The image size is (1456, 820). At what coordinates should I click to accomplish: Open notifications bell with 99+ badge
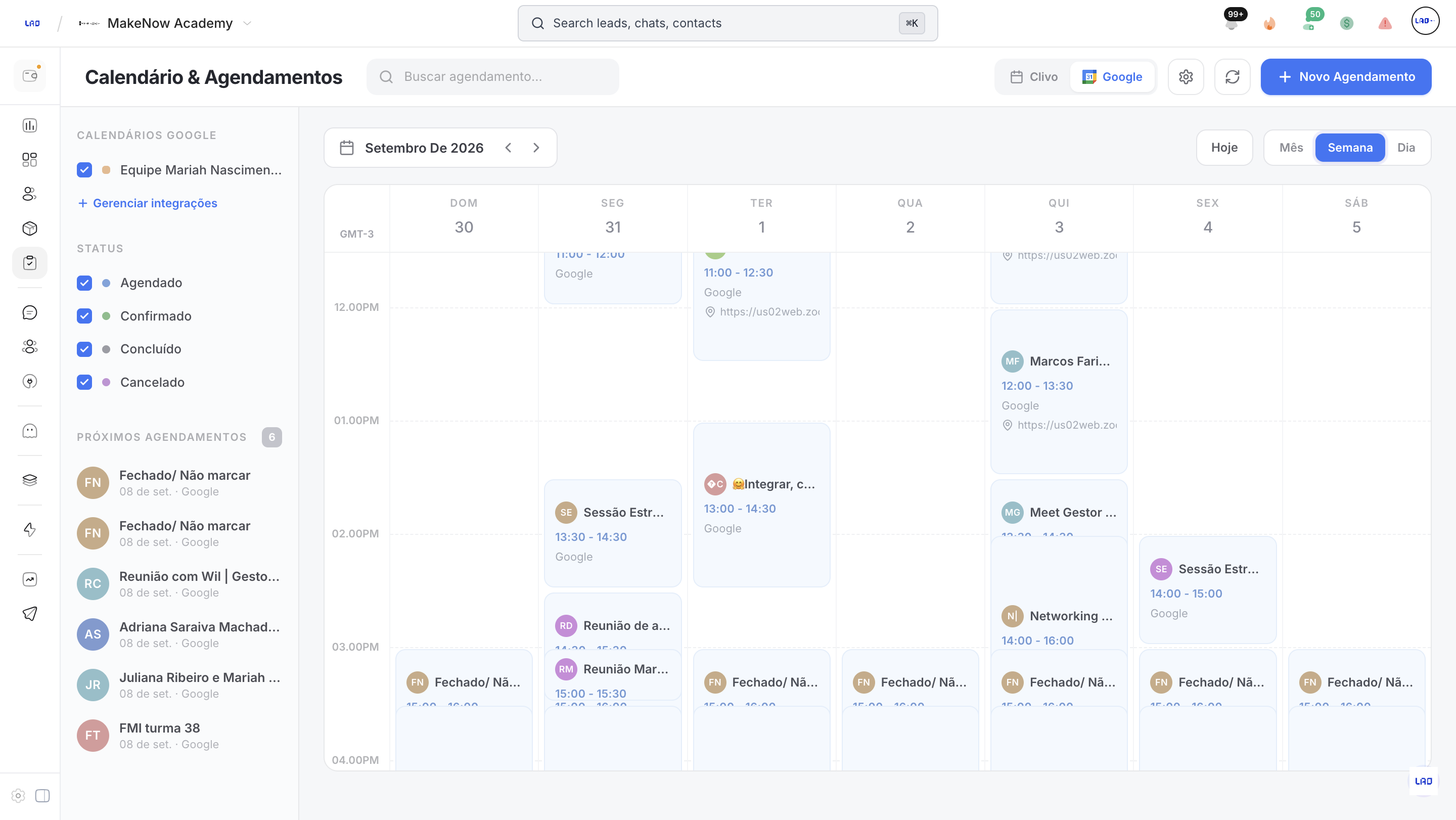point(1232,24)
